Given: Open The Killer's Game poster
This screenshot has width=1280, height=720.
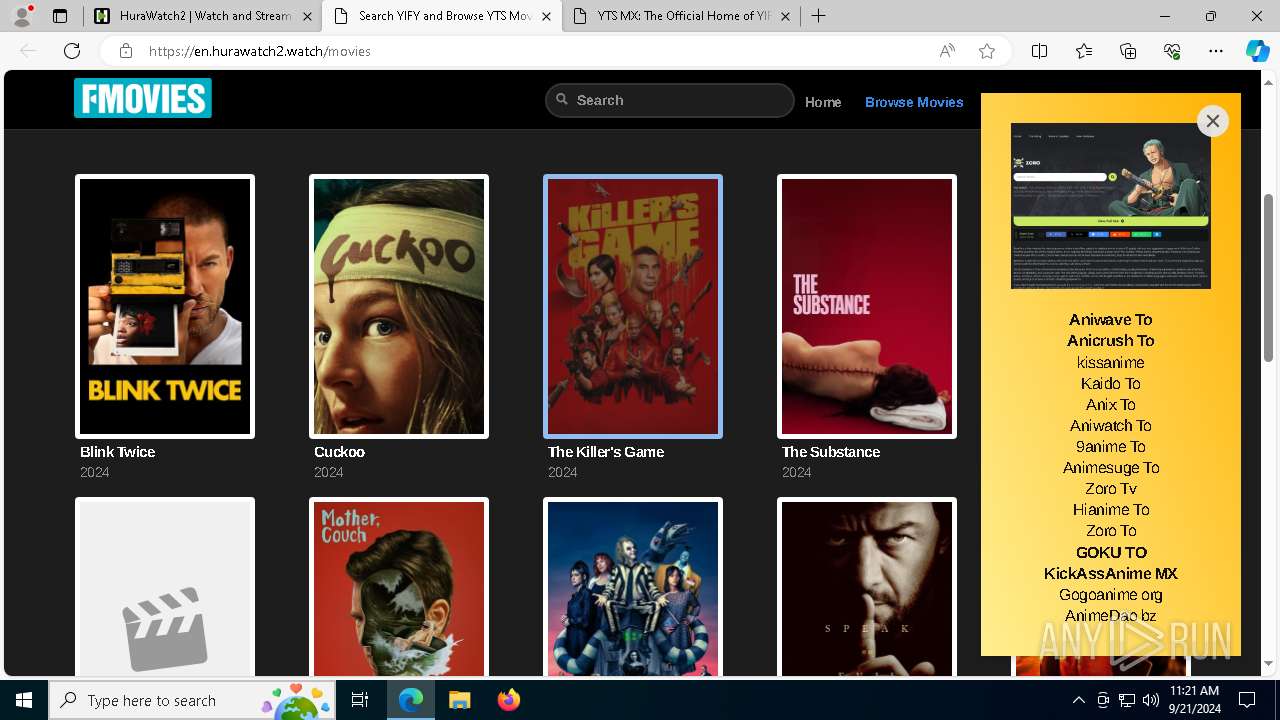Looking at the screenshot, I should (633, 306).
